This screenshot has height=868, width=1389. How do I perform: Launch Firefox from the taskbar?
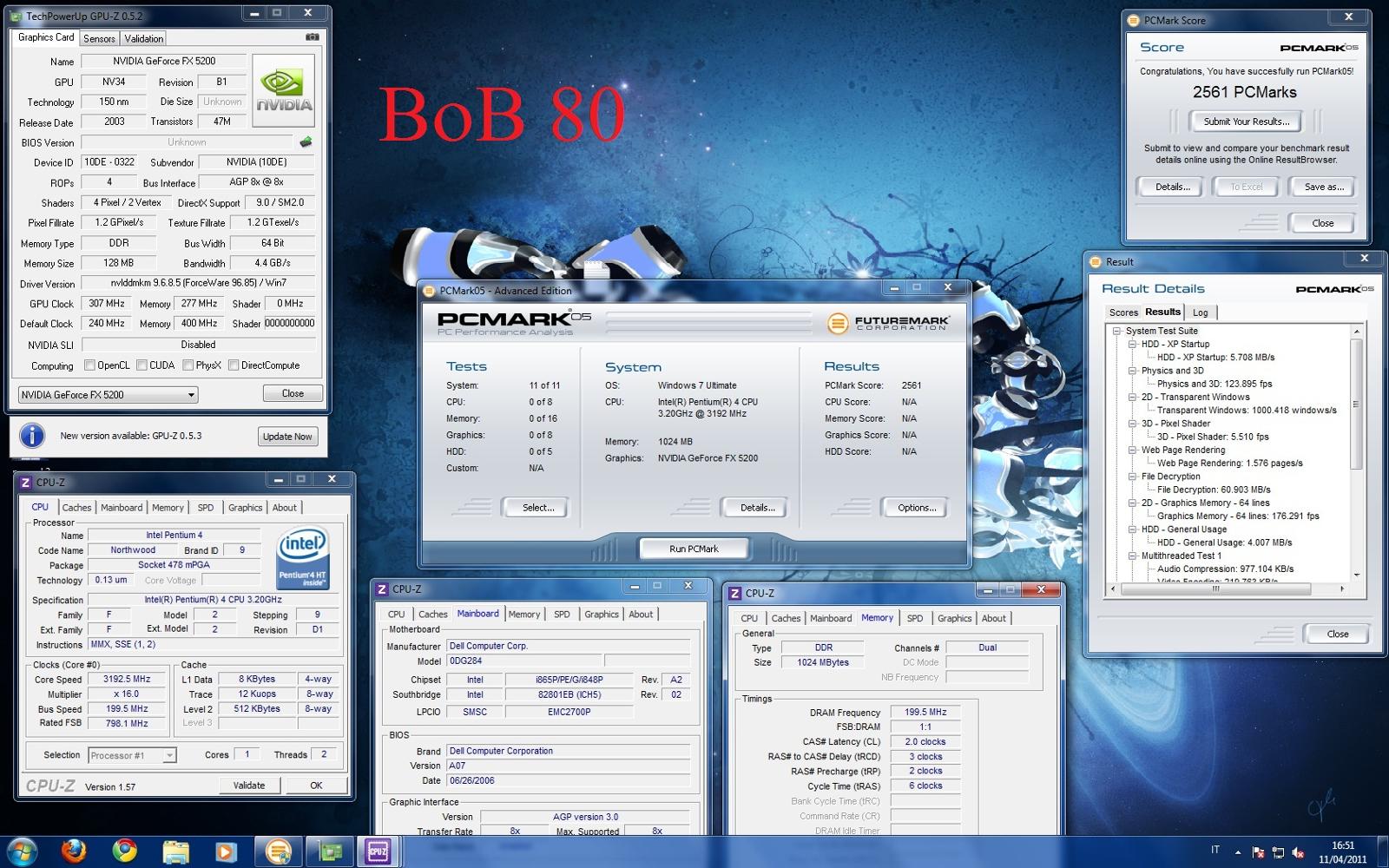click(74, 852)
